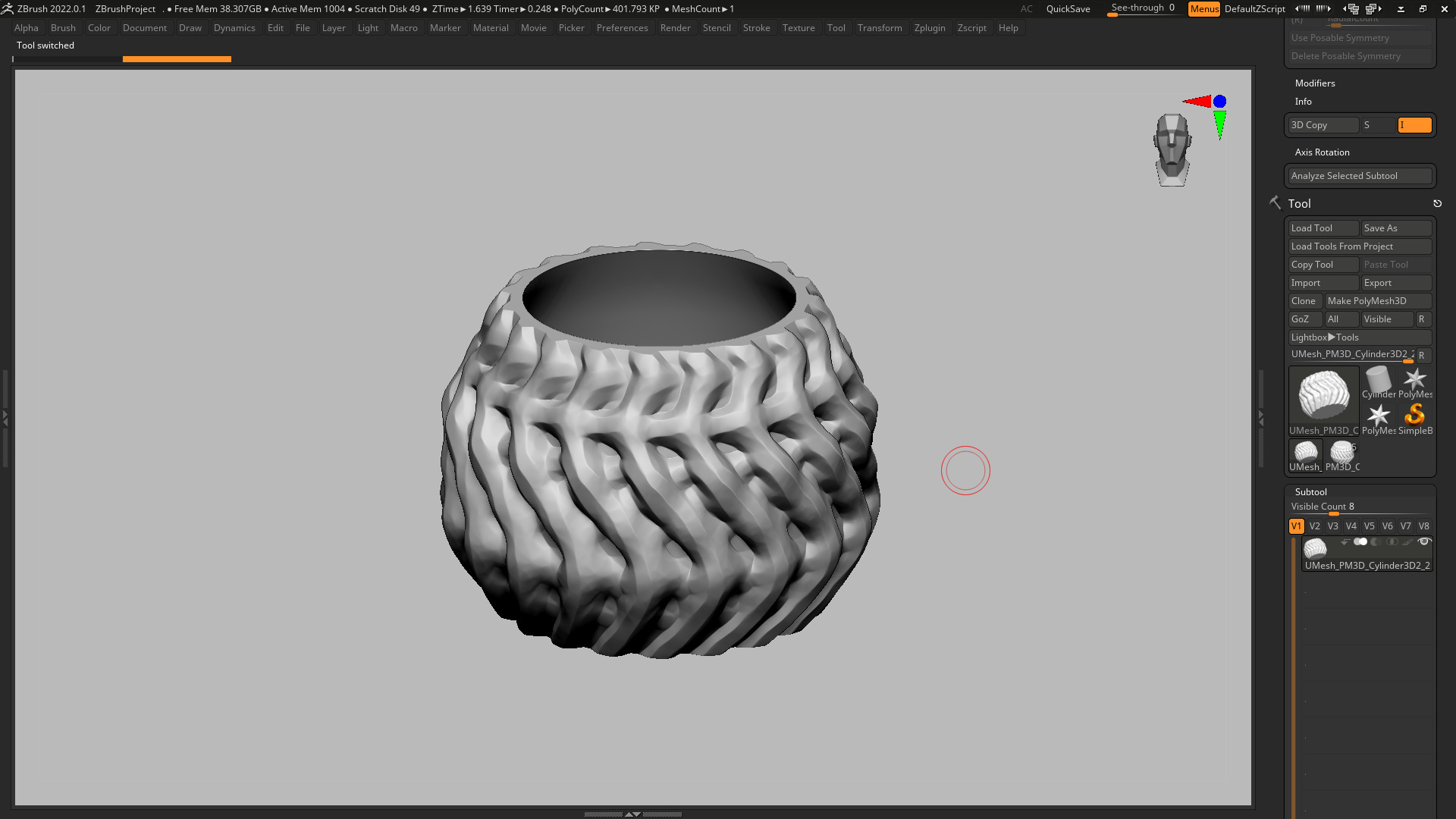1456x819 pixels.
Task: Open the Help menu
Action: point(1009,28)
